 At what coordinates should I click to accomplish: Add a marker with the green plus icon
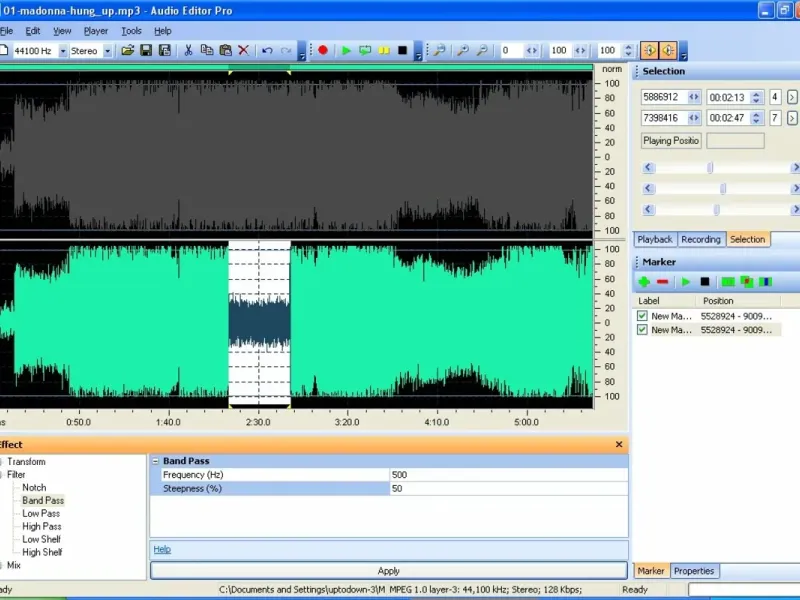click(x=644, y=282)
